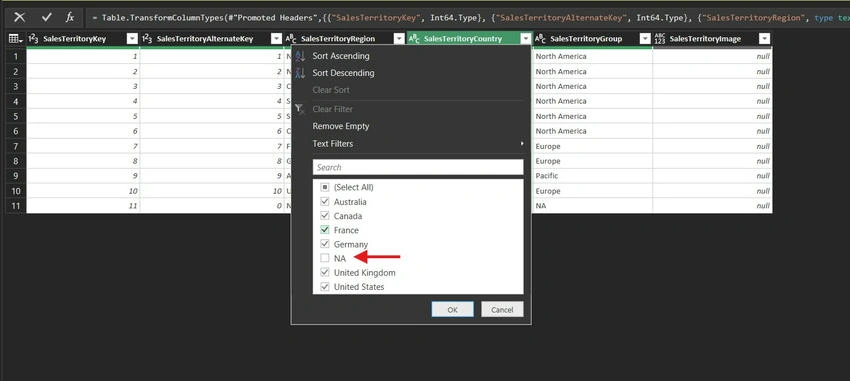Screen dimensions: 850x381
Task: Click SalesTerritoryImage ABC123 type icon
Action: (x=660, y=38)
